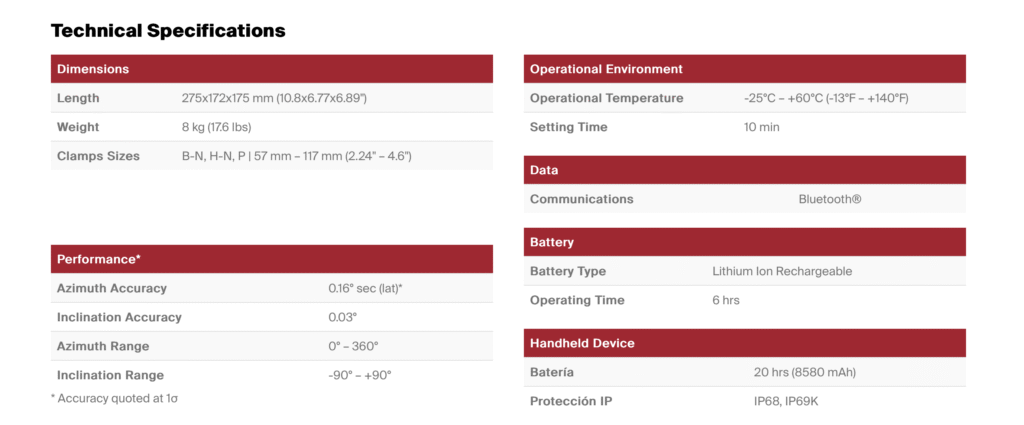The width and height of the screenshot is (1024, 425).
Task: Click the Setting Time value 10 min
Action: click(x=761, y=127)
